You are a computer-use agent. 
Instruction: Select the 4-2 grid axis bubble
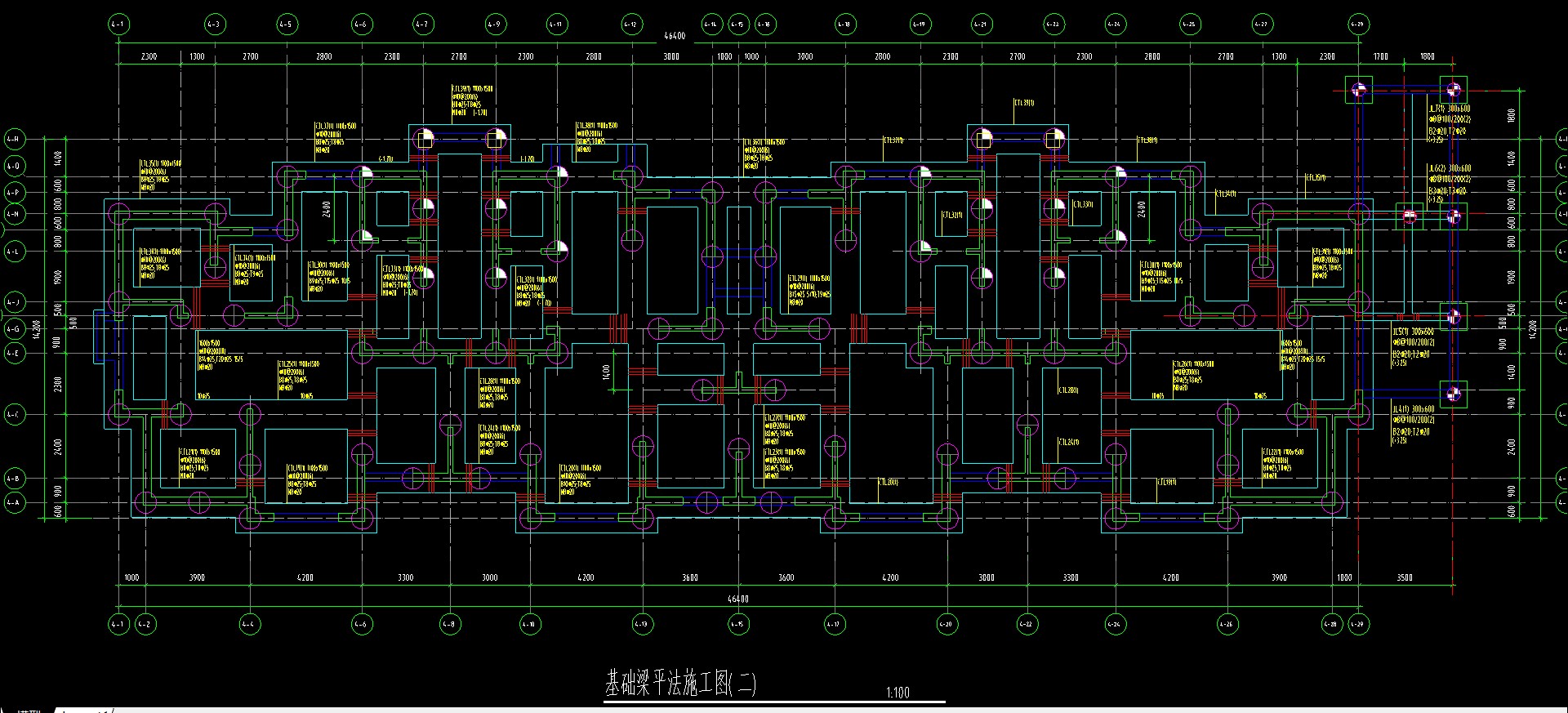click(145, 624)
